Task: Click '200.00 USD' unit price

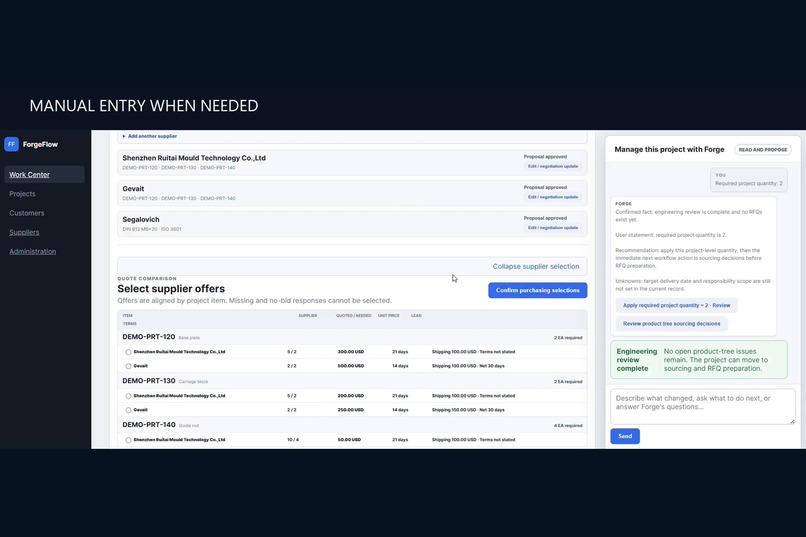Action: click(351, 396)
